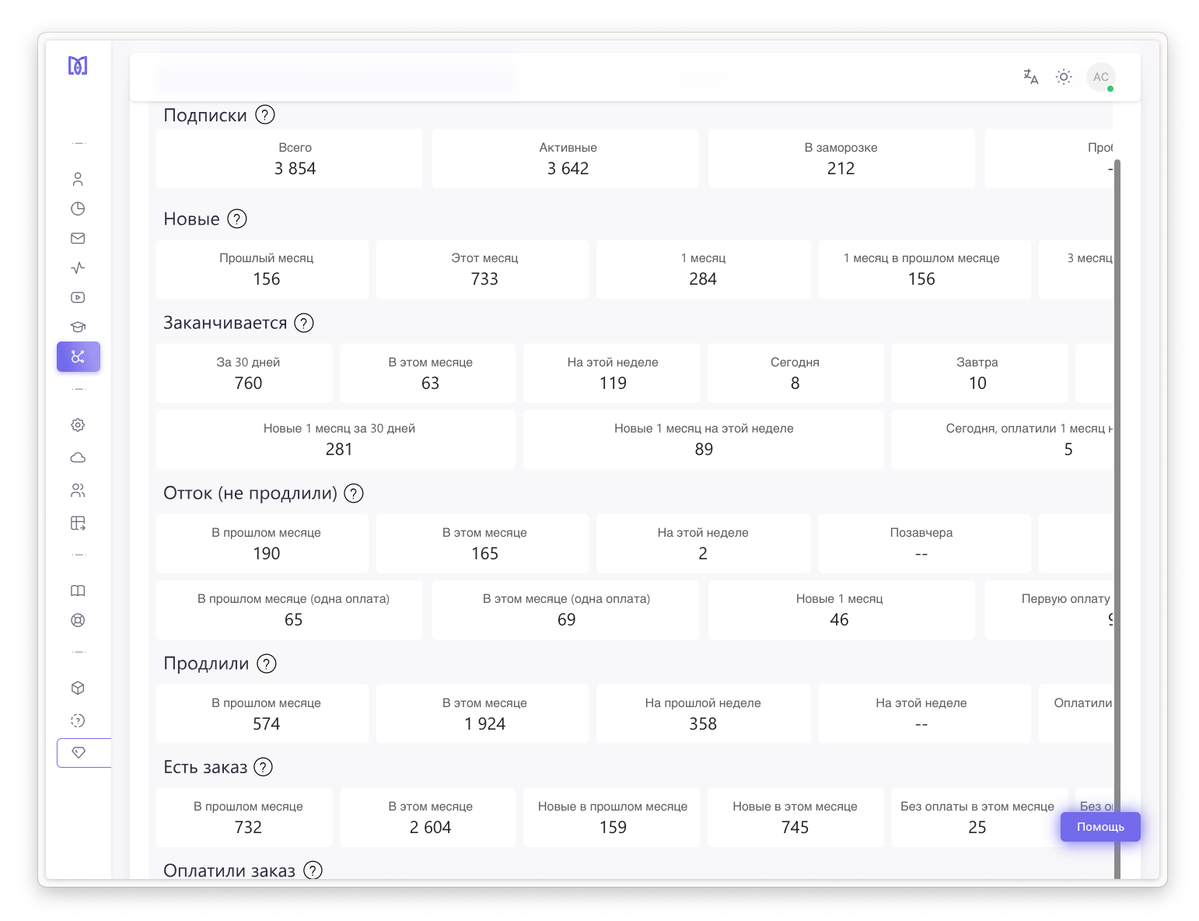
Task: Toggle the light/dark theme sun icon
Action: [x=1064, y=77]
